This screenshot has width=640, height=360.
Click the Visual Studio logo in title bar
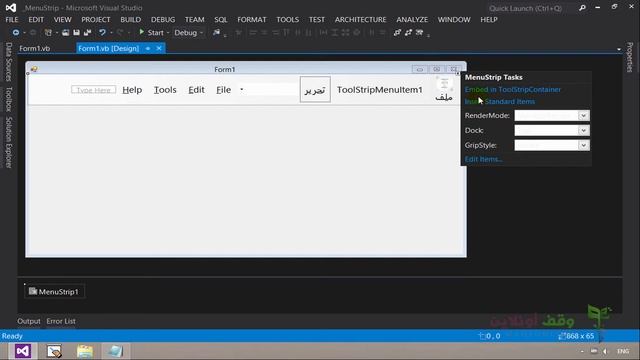pos(11,8)
